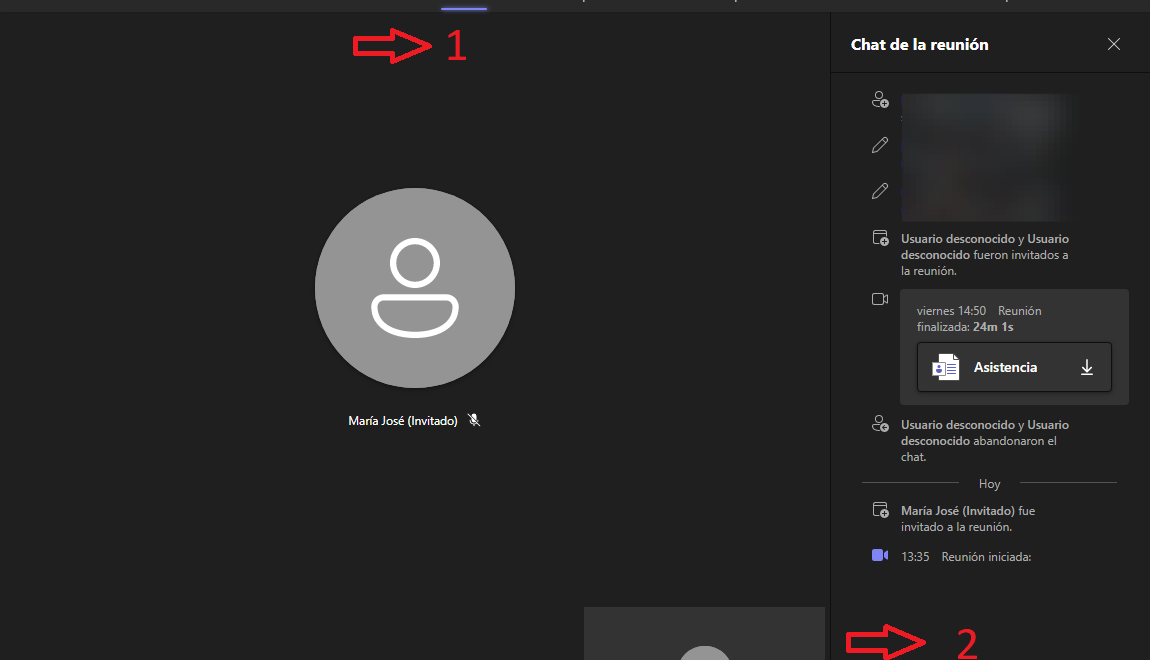Viewport: 1150px width, 660px height.
Task: Click the blurred chat message block
Action: 984,157
